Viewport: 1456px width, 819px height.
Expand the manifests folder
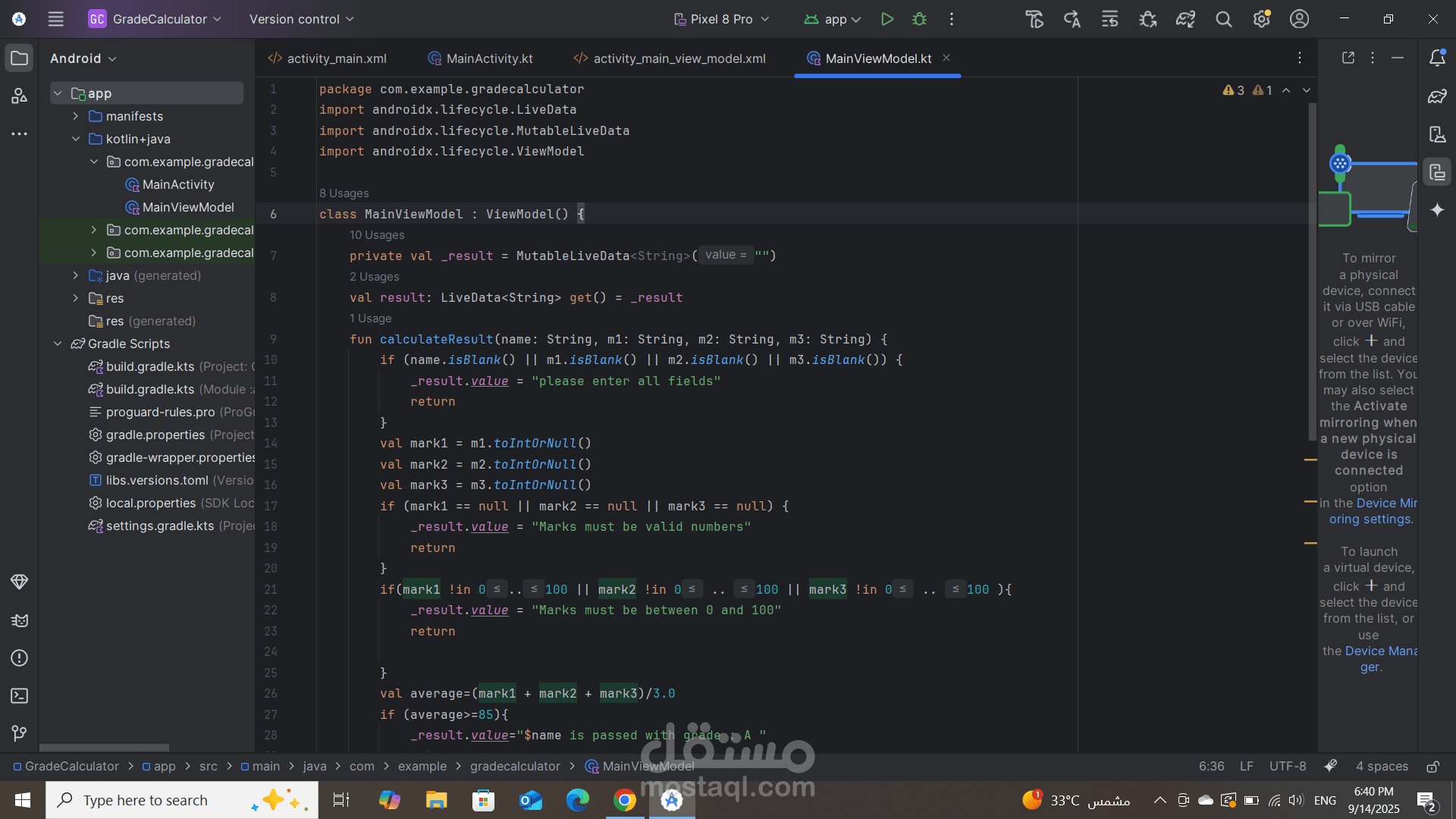click(76, 116)
